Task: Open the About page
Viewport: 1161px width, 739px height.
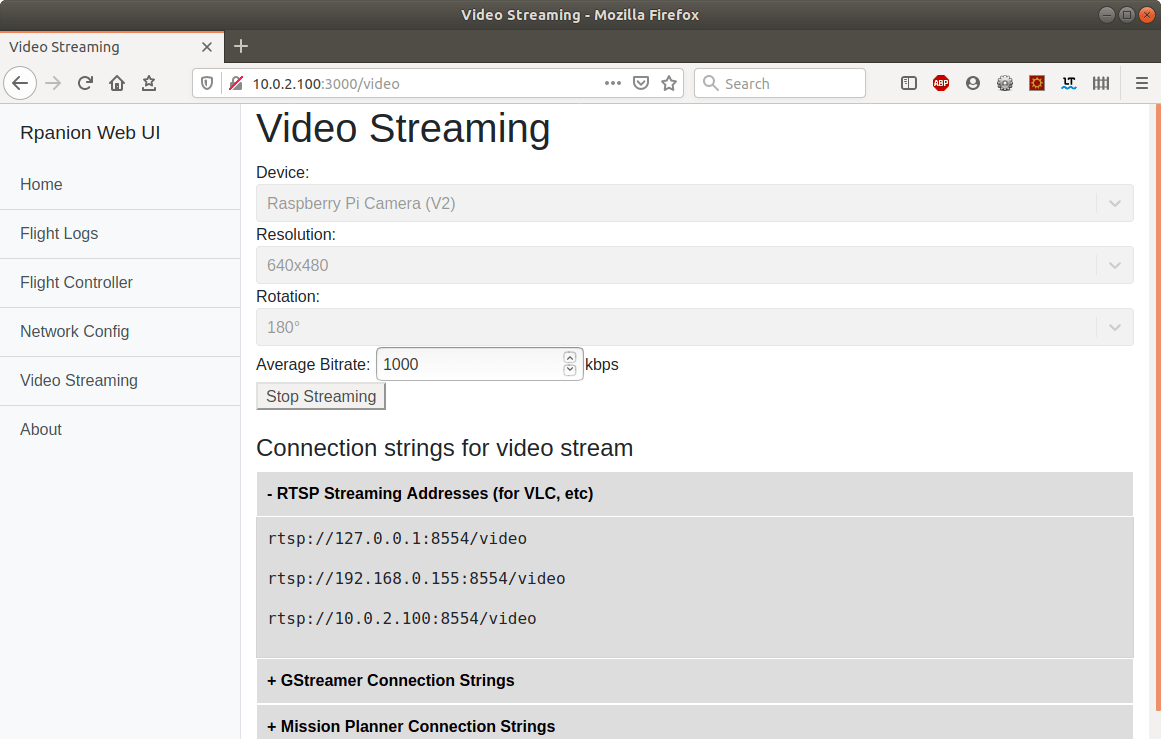Action: pyautogui.click(x=120, y=429)
